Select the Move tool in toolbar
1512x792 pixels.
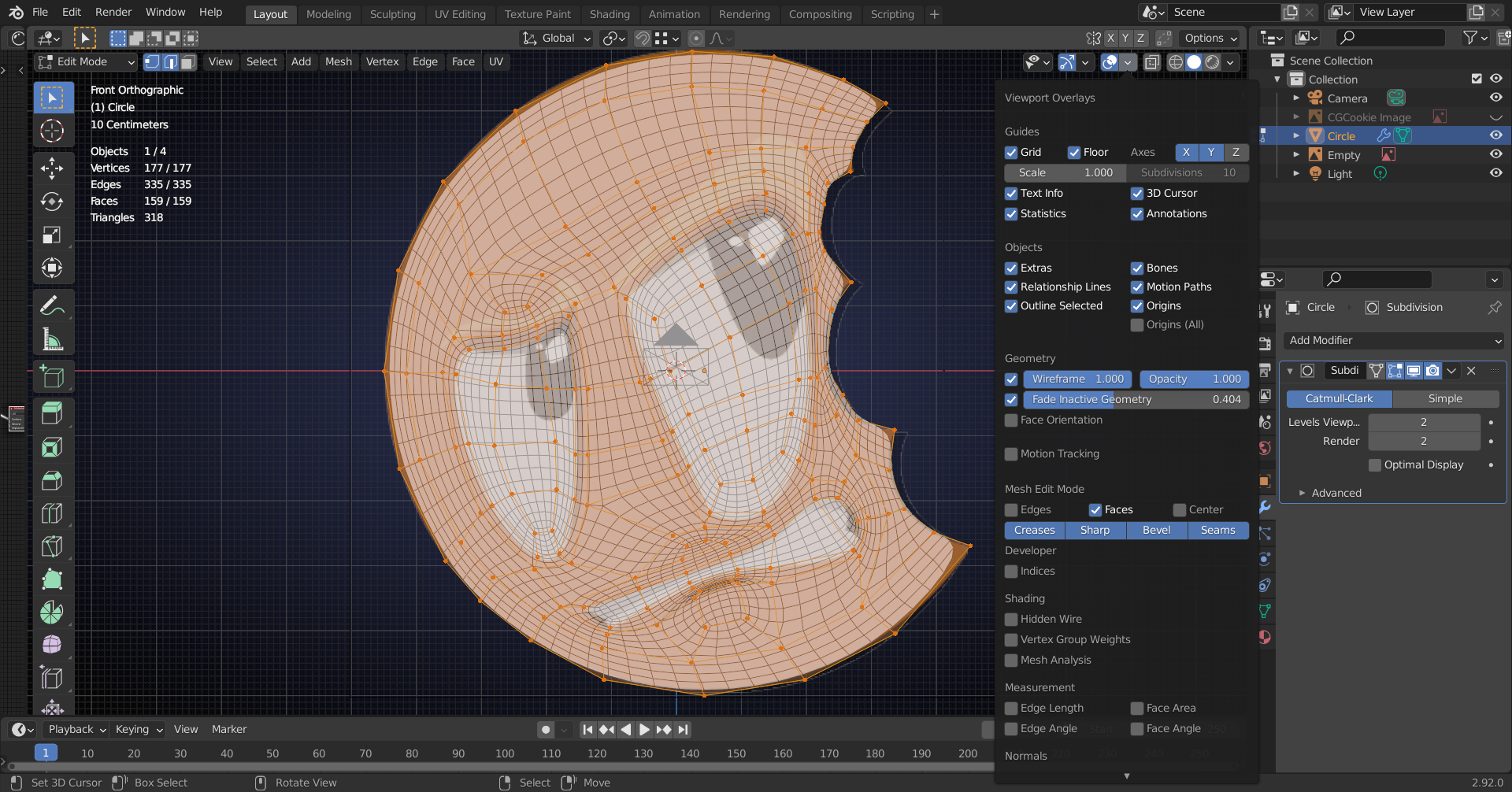(52, 168)
